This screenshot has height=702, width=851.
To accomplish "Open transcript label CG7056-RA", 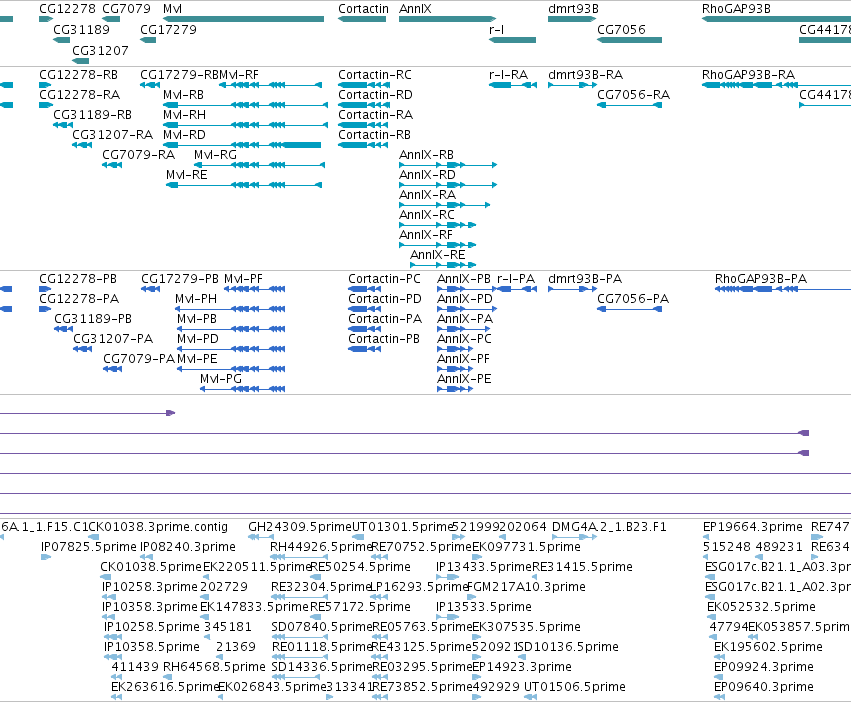I will click(633, 94).
